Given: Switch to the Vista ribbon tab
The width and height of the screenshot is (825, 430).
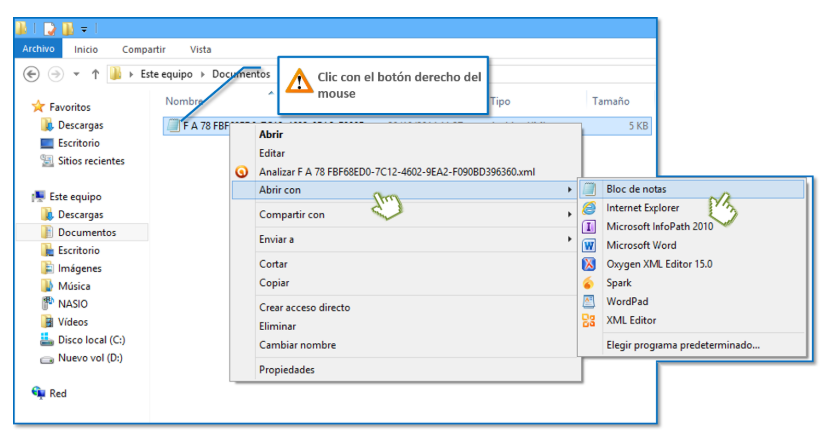Looking at the screenshot, I should pos(200,49).
